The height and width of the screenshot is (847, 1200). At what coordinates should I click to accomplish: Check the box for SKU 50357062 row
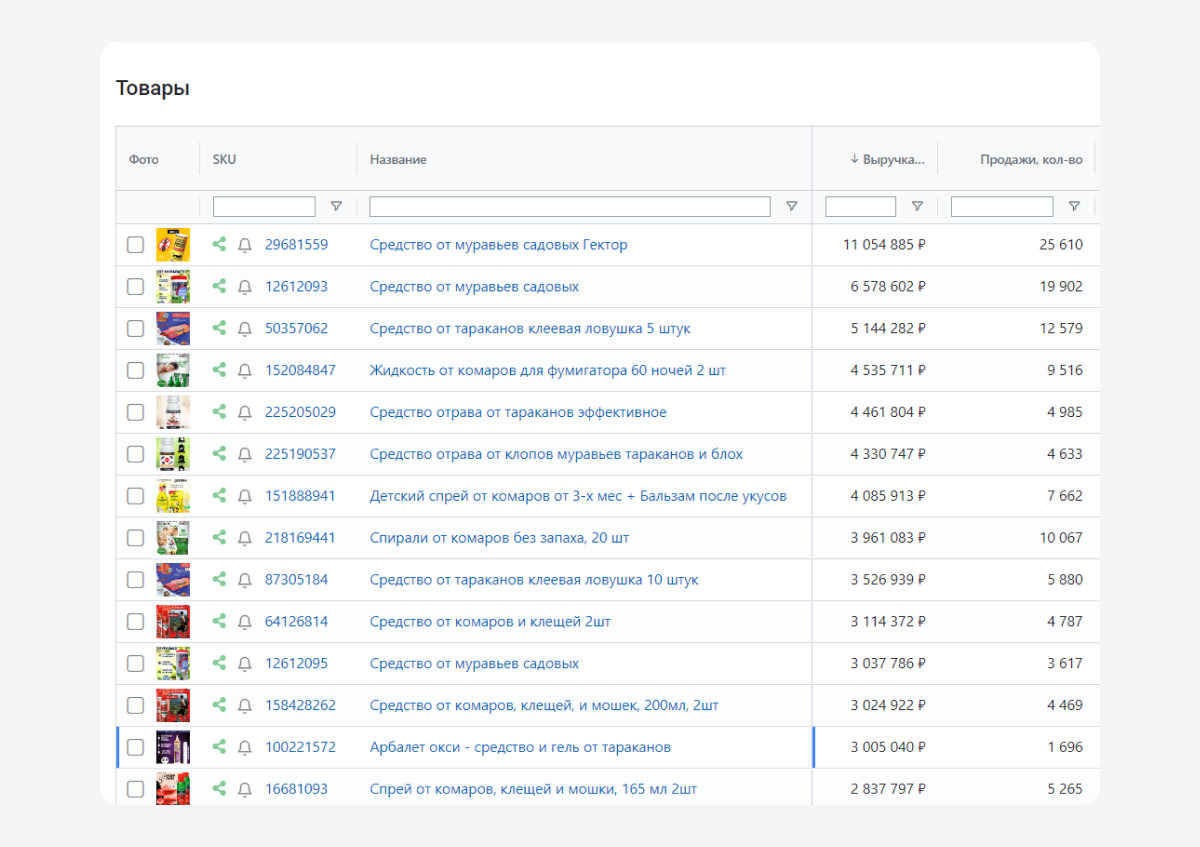[x=135, y=329]
